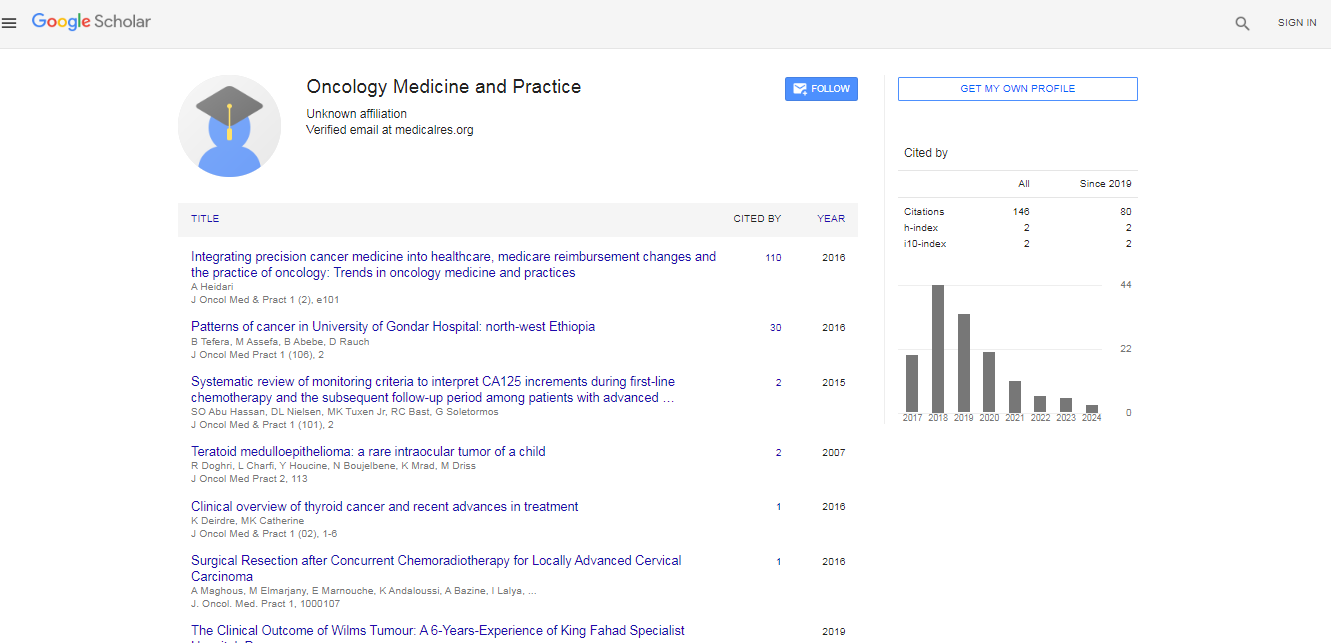Open Teratoid medulloepithelioma article
Image resolution: width=1331 pixels, height=643 pixels.
pyautogui.click(x=368, y=452)
